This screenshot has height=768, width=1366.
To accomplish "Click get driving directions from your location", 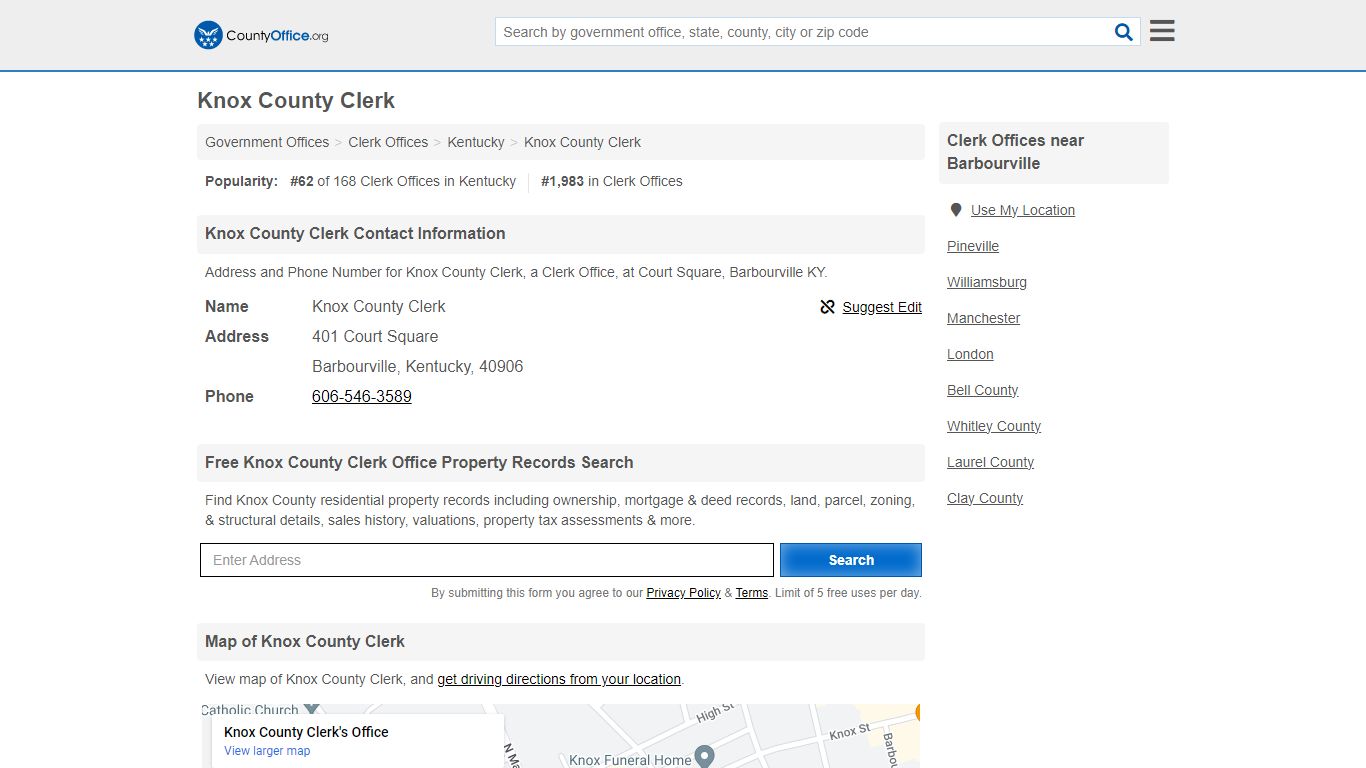I will pos(559,679).
